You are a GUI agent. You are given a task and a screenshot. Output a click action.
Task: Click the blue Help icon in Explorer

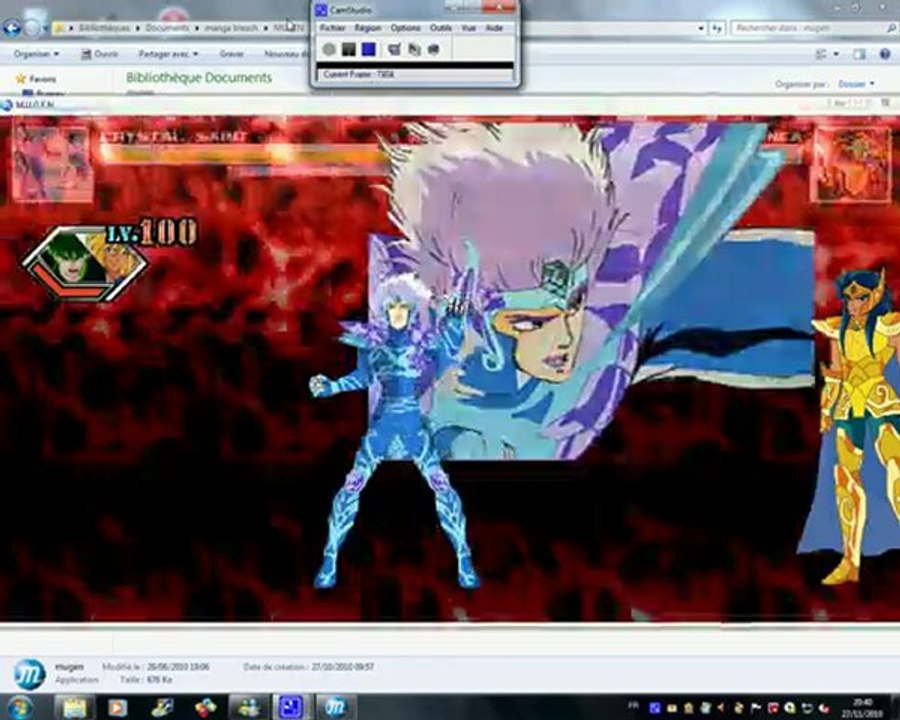(x=885, y=54)
